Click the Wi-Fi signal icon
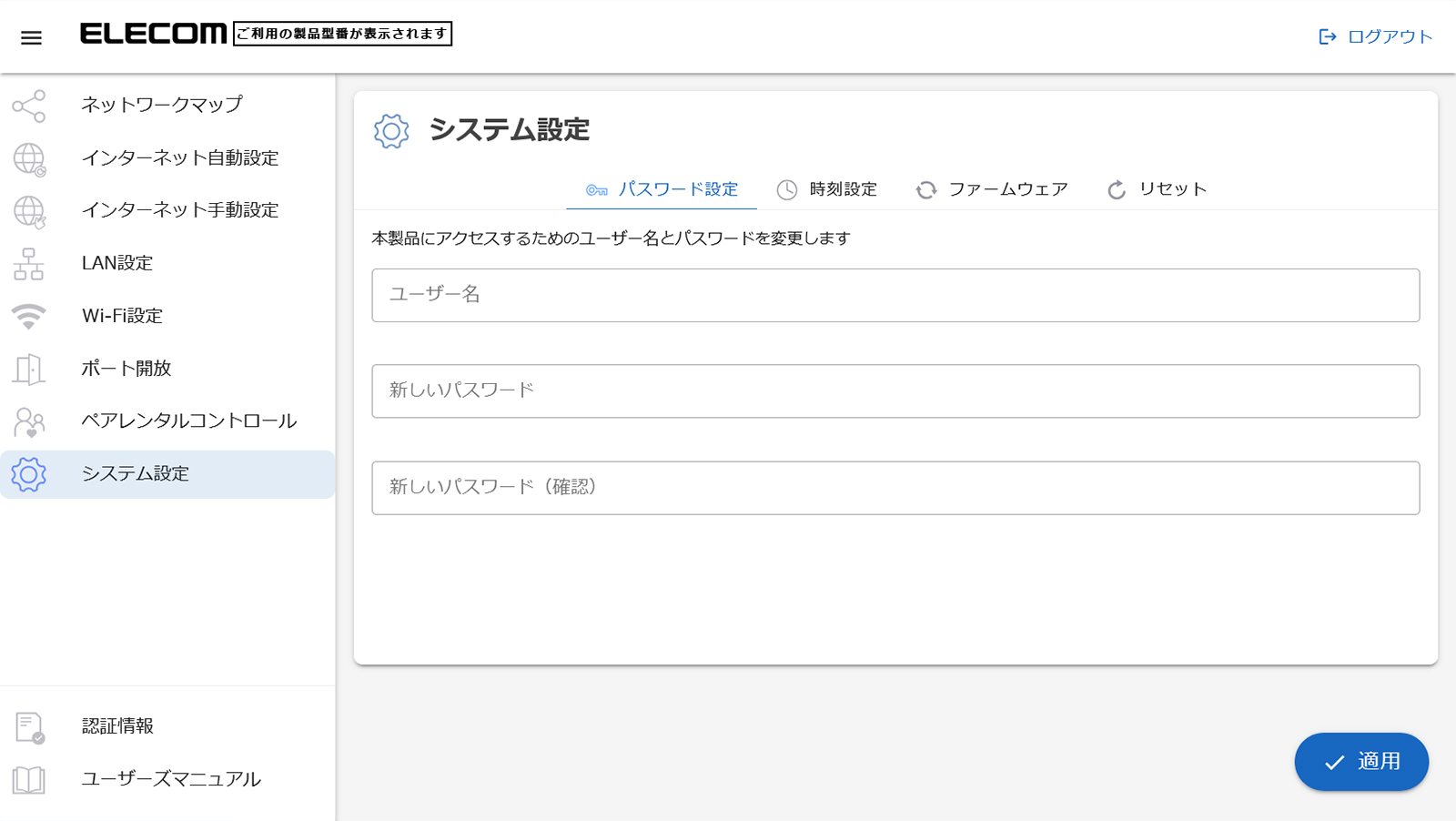Viewport: 1456px width, 821px height. pos(29,316)
